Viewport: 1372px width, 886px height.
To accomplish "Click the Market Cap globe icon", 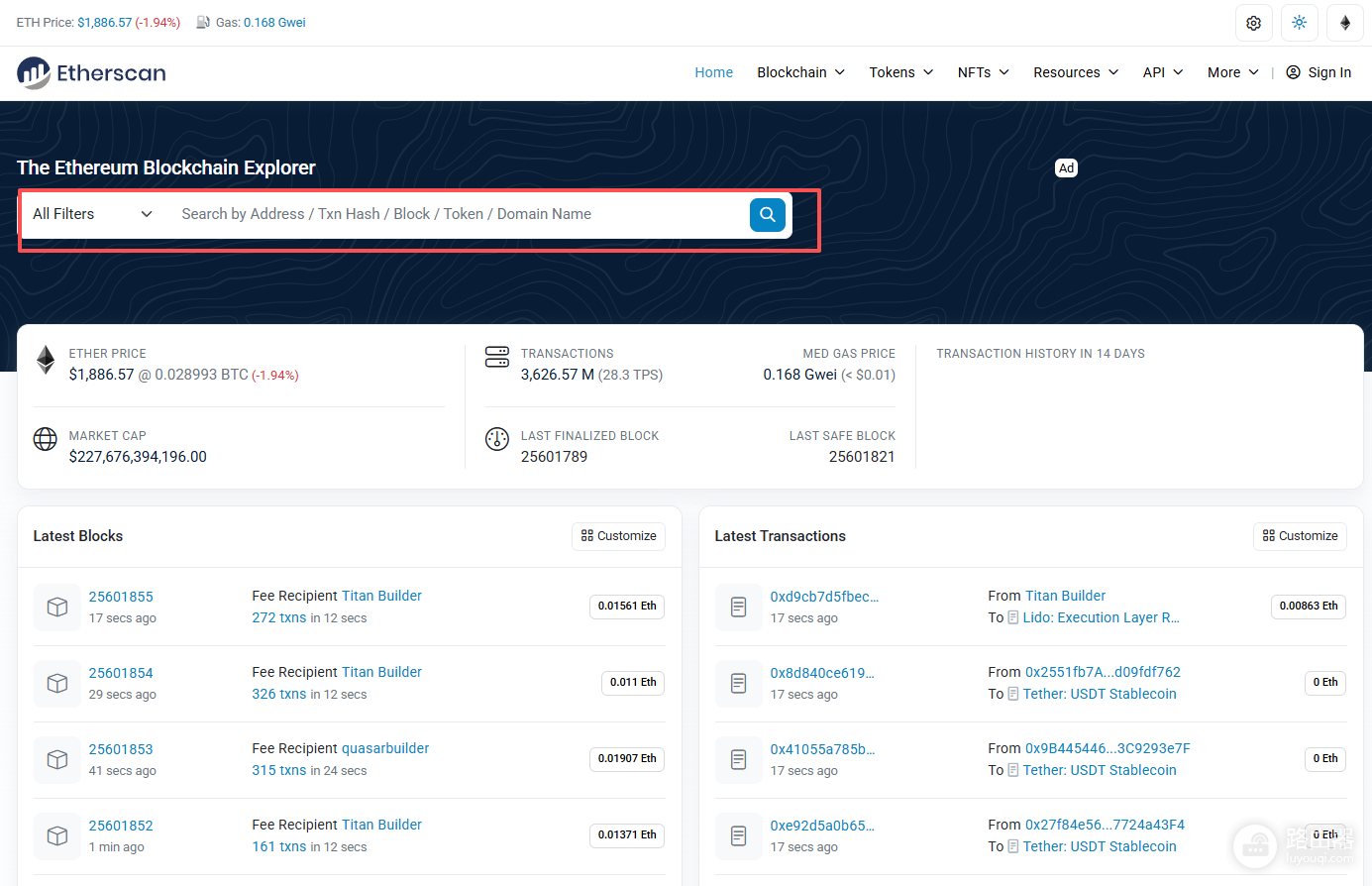I will [x=46, y=439].
